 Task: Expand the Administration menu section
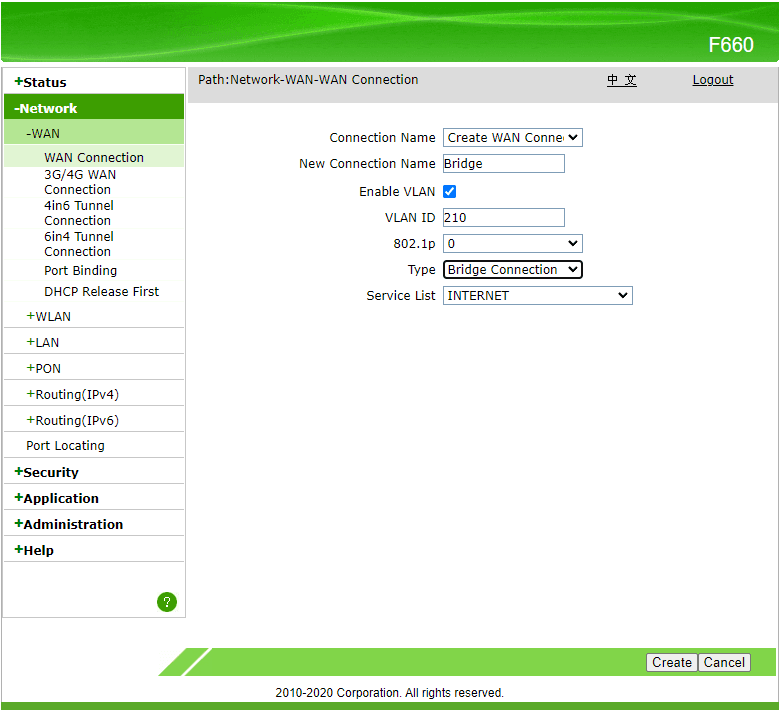(x=72, y=525)
